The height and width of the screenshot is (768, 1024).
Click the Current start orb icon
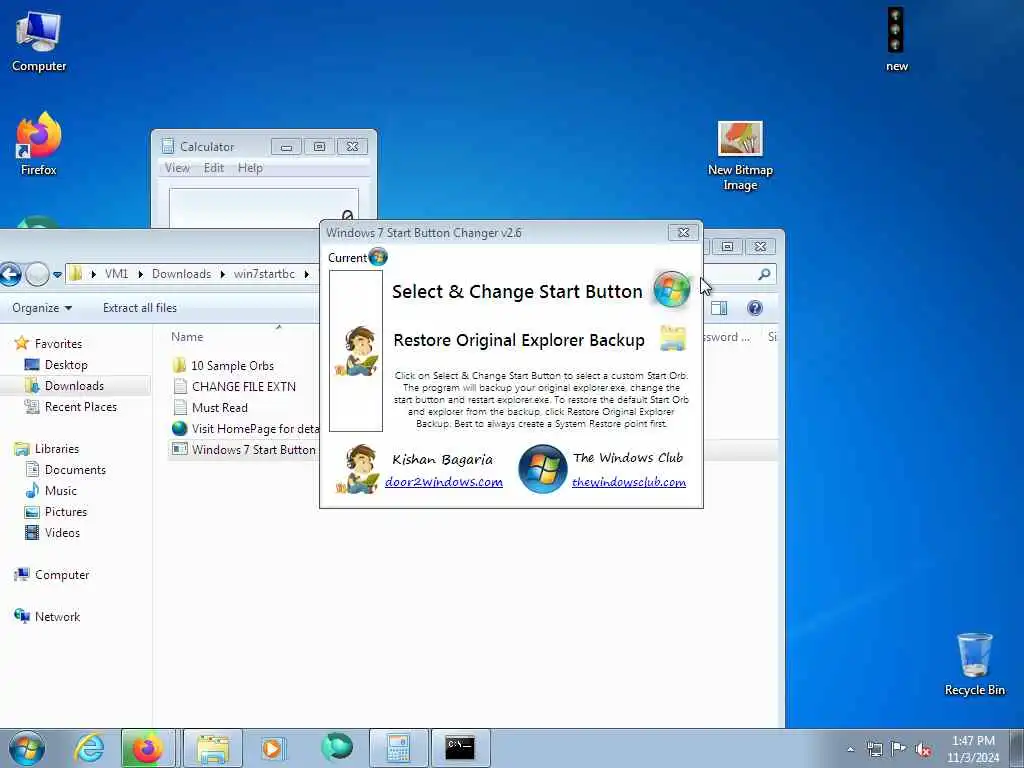pos(378,257)
